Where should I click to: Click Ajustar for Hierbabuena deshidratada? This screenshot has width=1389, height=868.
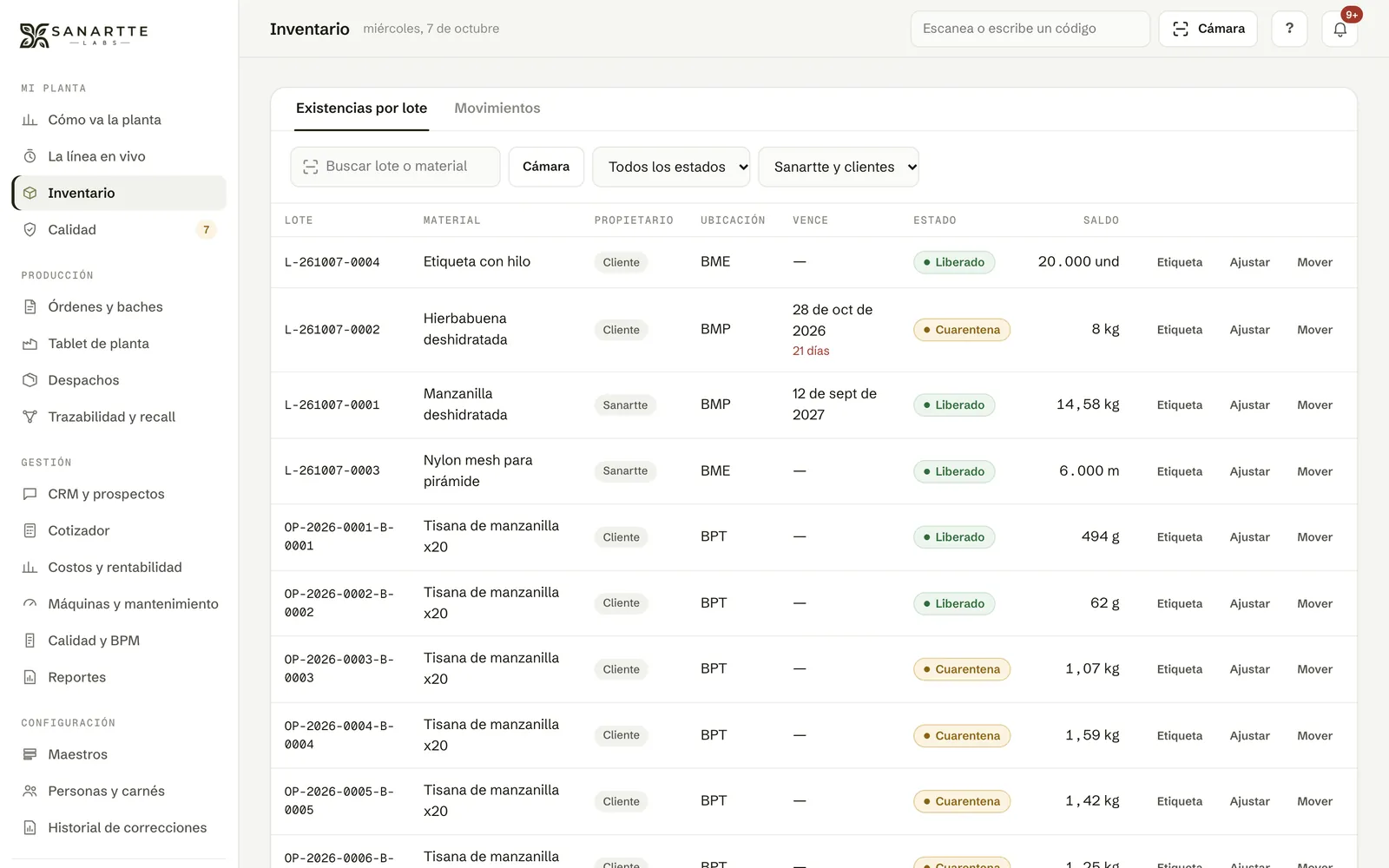1249,330
